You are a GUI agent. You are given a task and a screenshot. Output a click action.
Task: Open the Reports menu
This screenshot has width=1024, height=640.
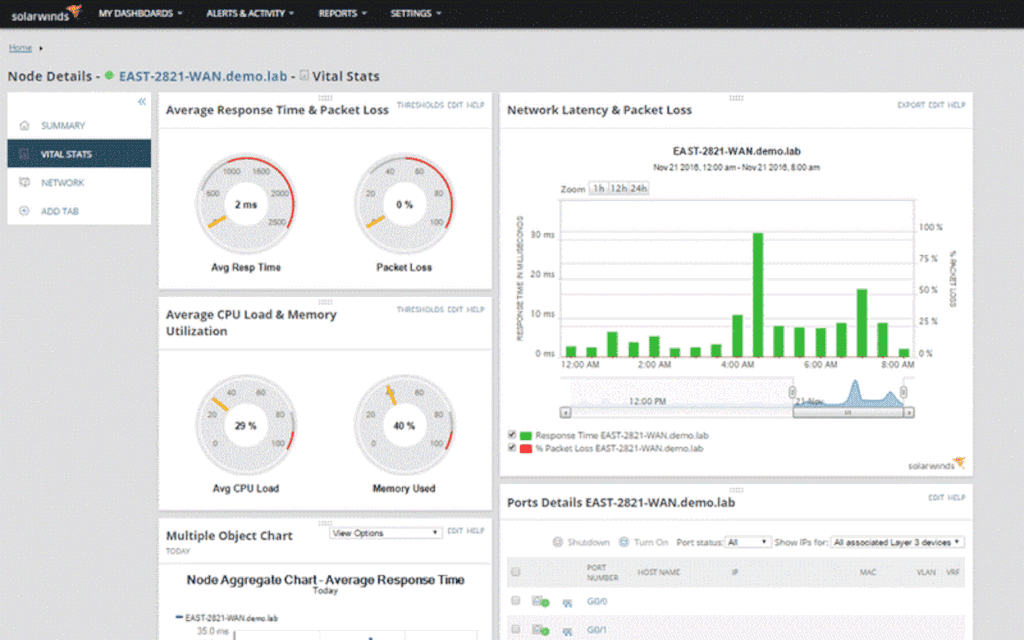point(343,13)
